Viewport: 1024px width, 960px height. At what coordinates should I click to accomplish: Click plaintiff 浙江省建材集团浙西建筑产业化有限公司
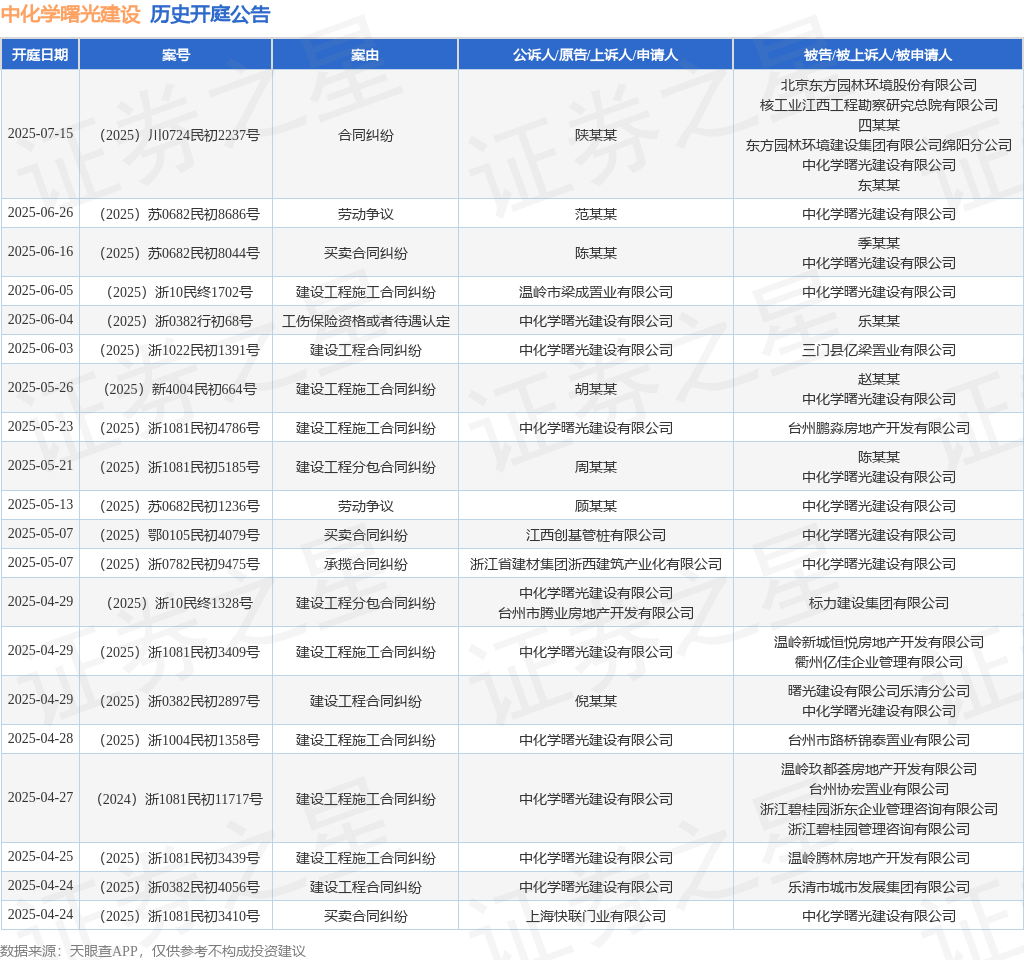596,564
